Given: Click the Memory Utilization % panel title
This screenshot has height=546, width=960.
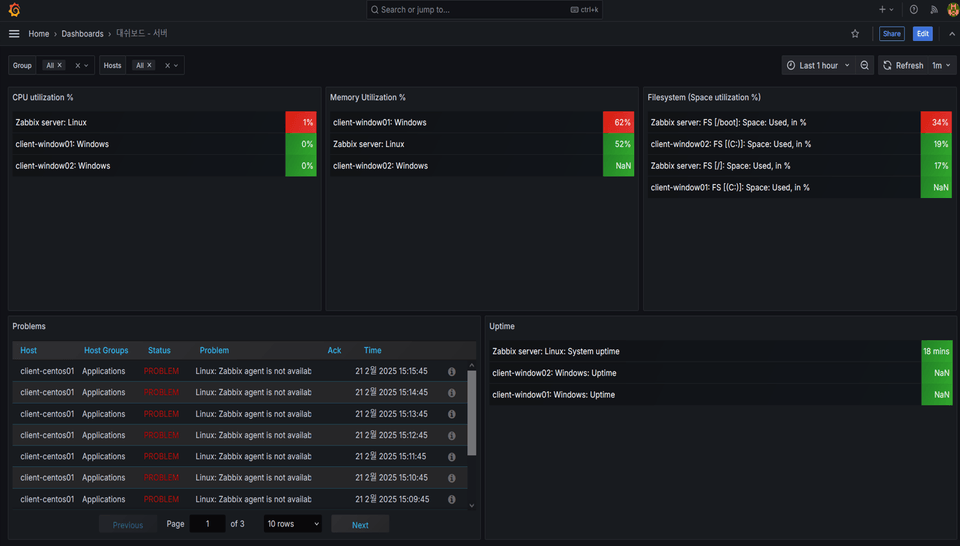Looking at the screenshot, I should pos(367,97).
